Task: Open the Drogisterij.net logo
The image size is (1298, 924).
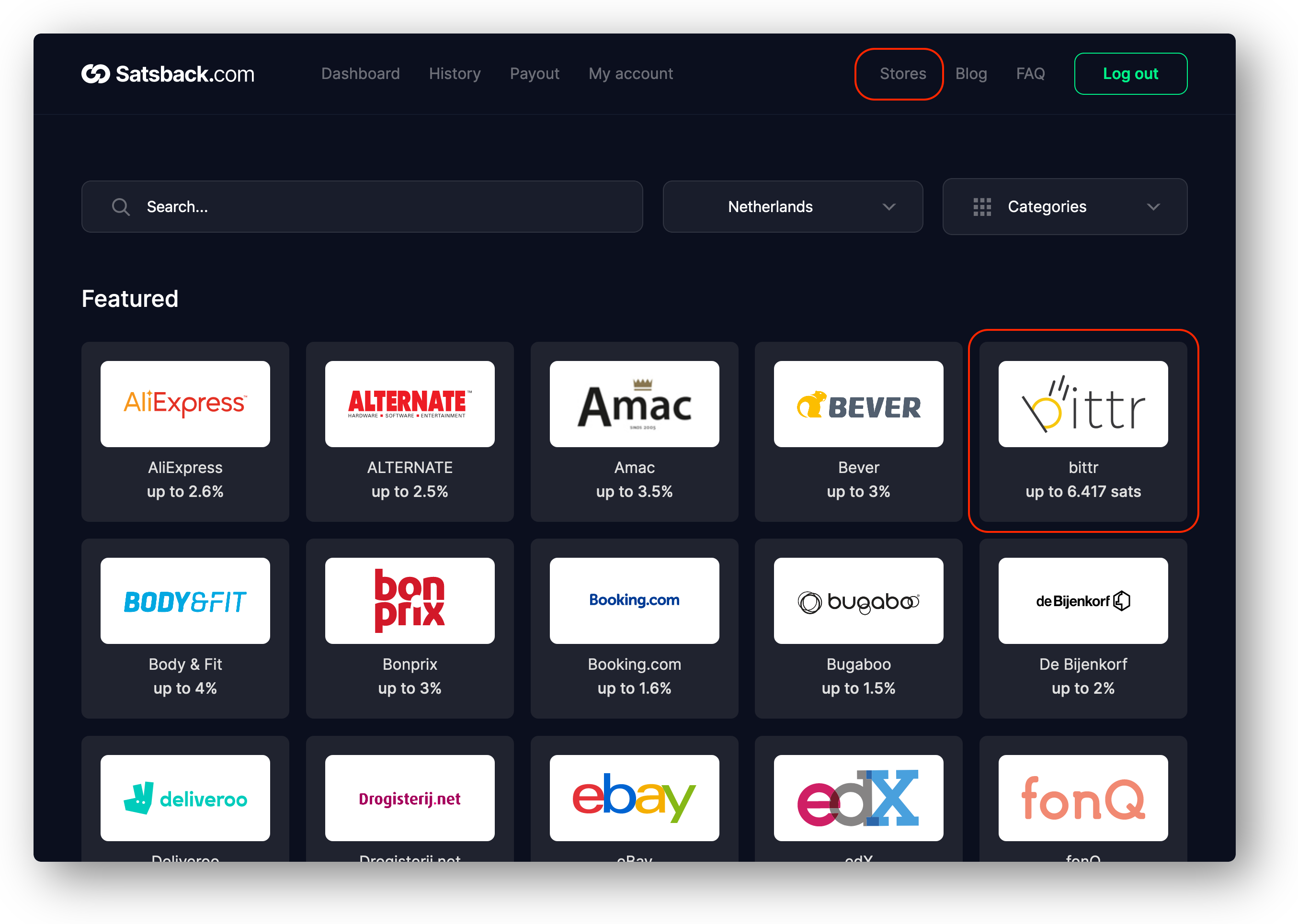Action: [x=410, y=798]
